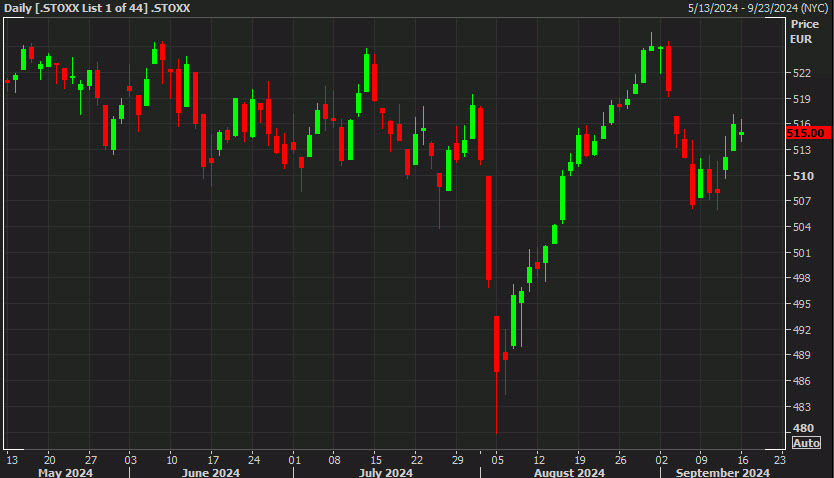The height and width of the screenshot is (478, 834).
Task: Click the date label 24 on time axis
Action: pos(254,460)
